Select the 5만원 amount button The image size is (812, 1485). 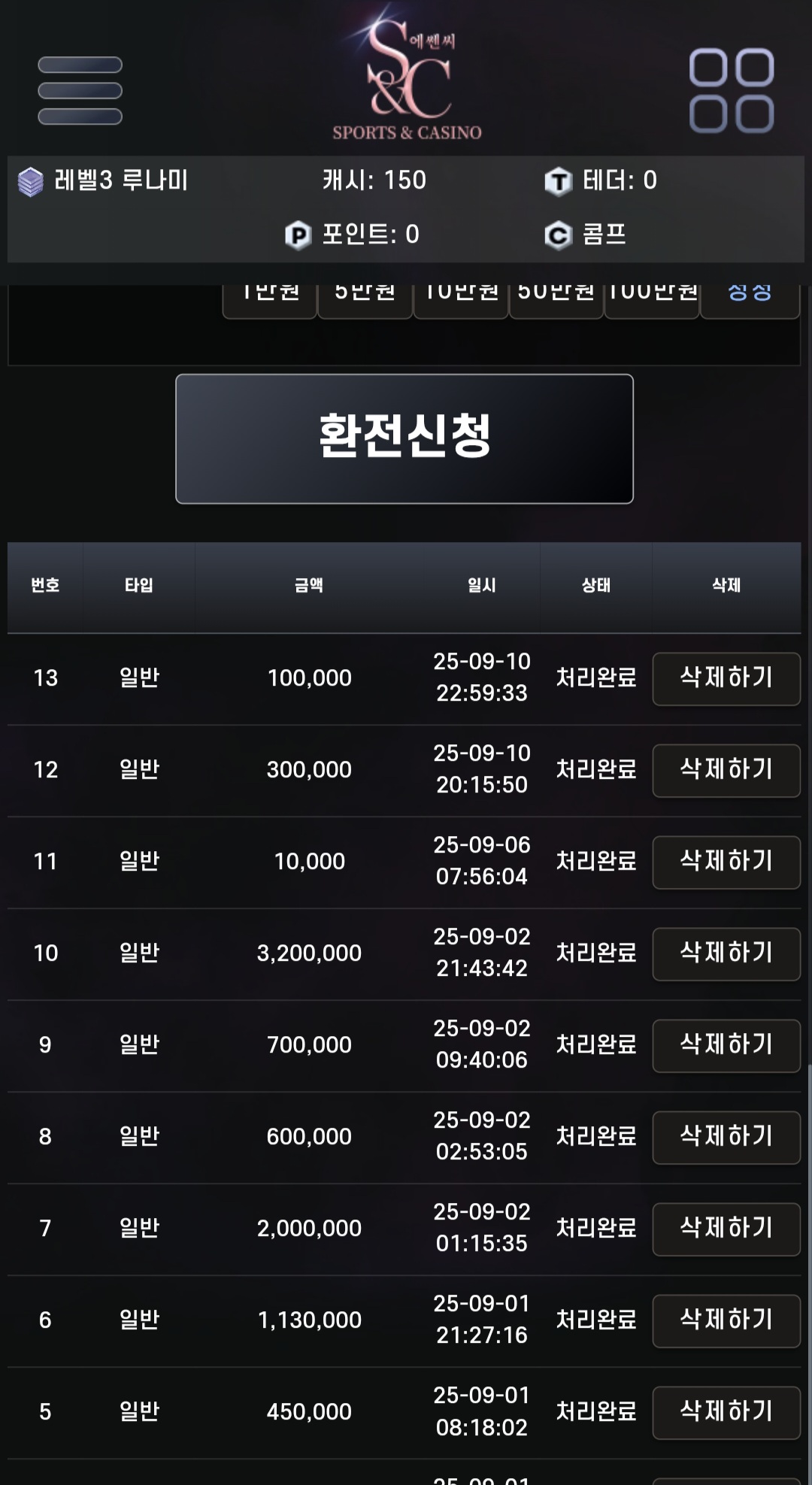click(x=365, y=301)
